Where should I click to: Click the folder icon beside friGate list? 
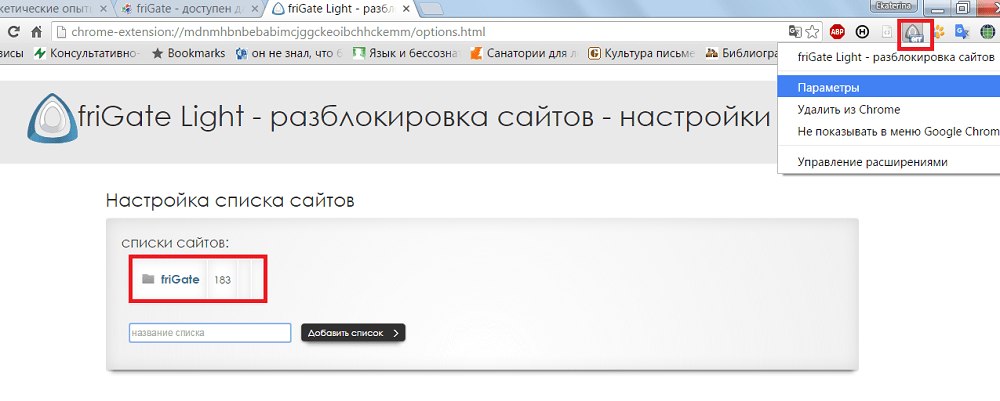[x=148, y=279]
